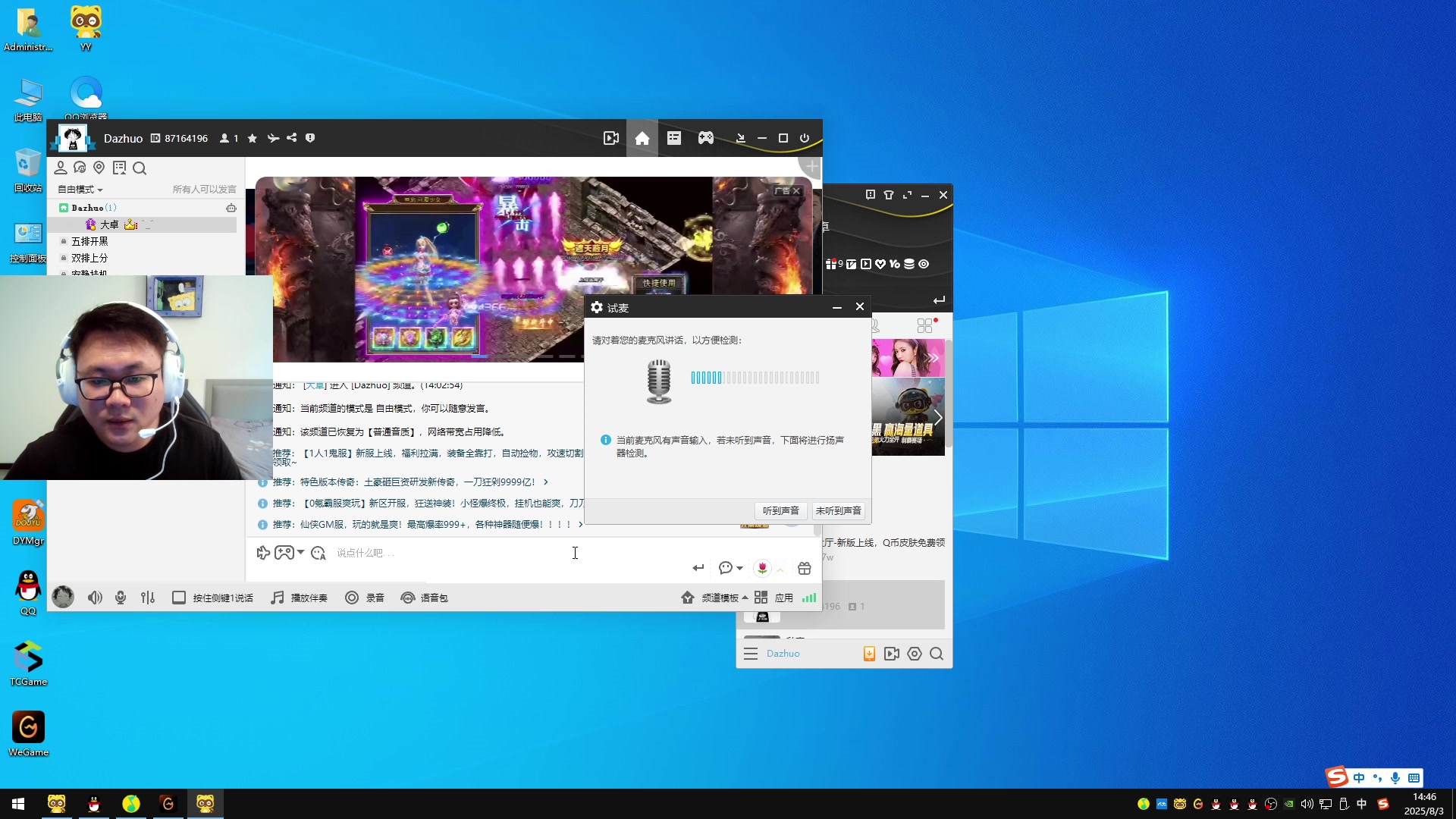
Task: Click the microphone image in 试麦 dialog
Action: point(659,381)
